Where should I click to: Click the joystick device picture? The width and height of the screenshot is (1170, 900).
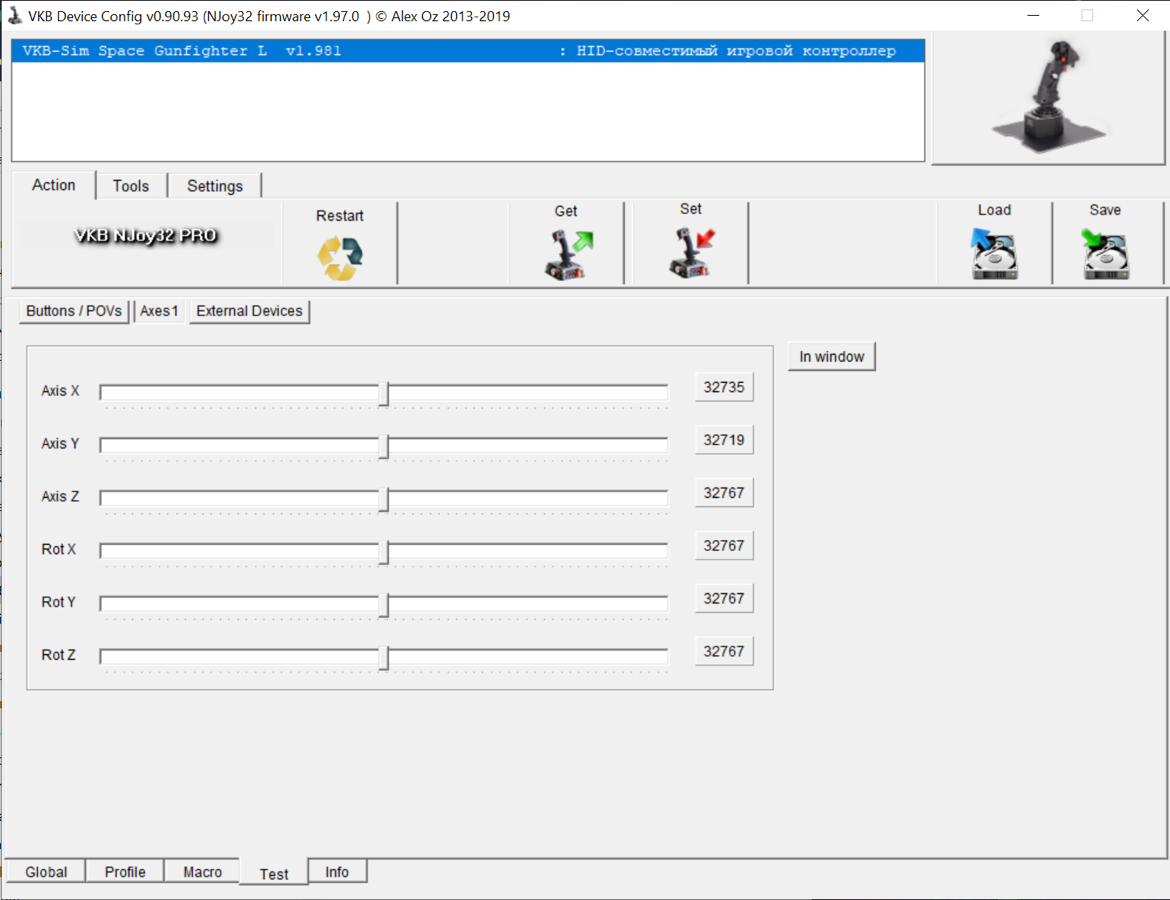click(x=1048, y=98)
